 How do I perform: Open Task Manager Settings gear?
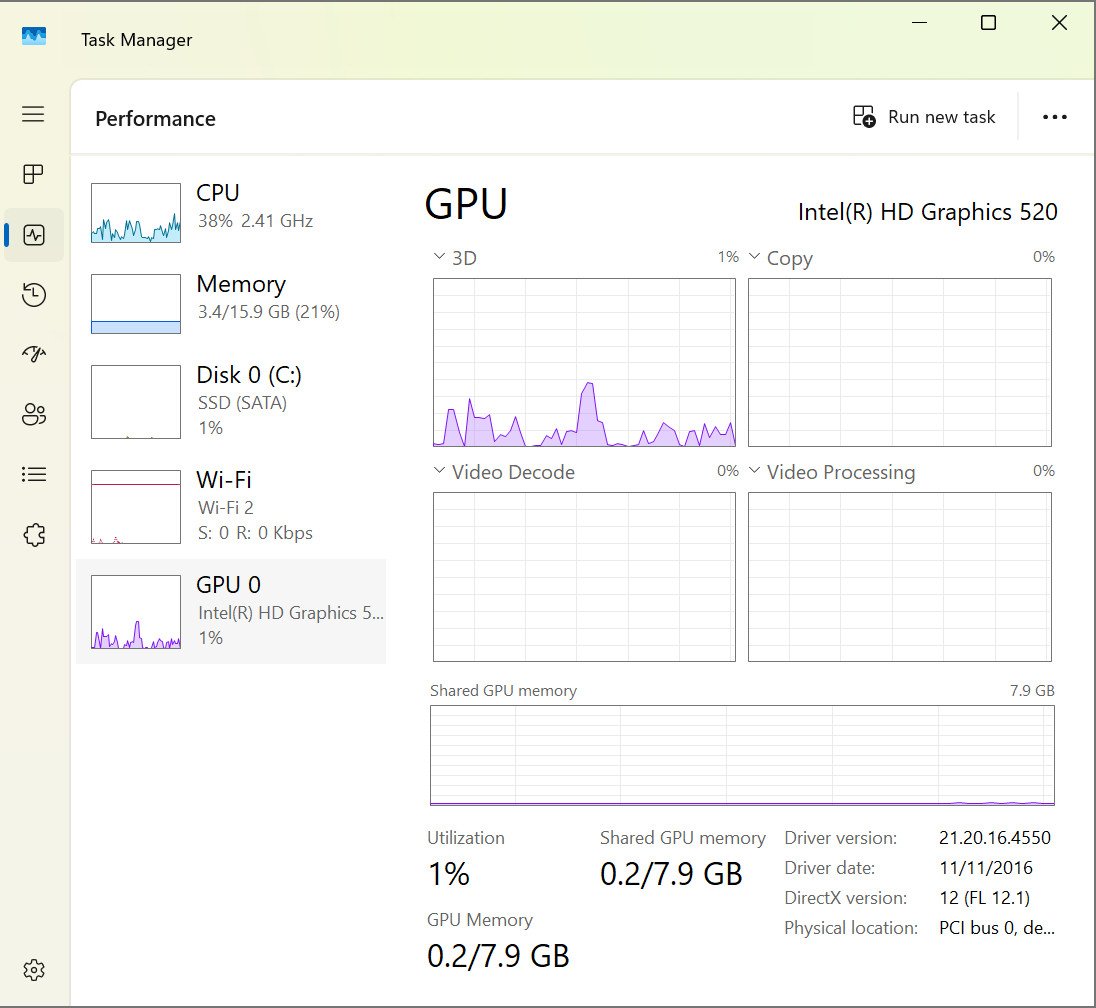pyautogui.click(x=34, y=970)
